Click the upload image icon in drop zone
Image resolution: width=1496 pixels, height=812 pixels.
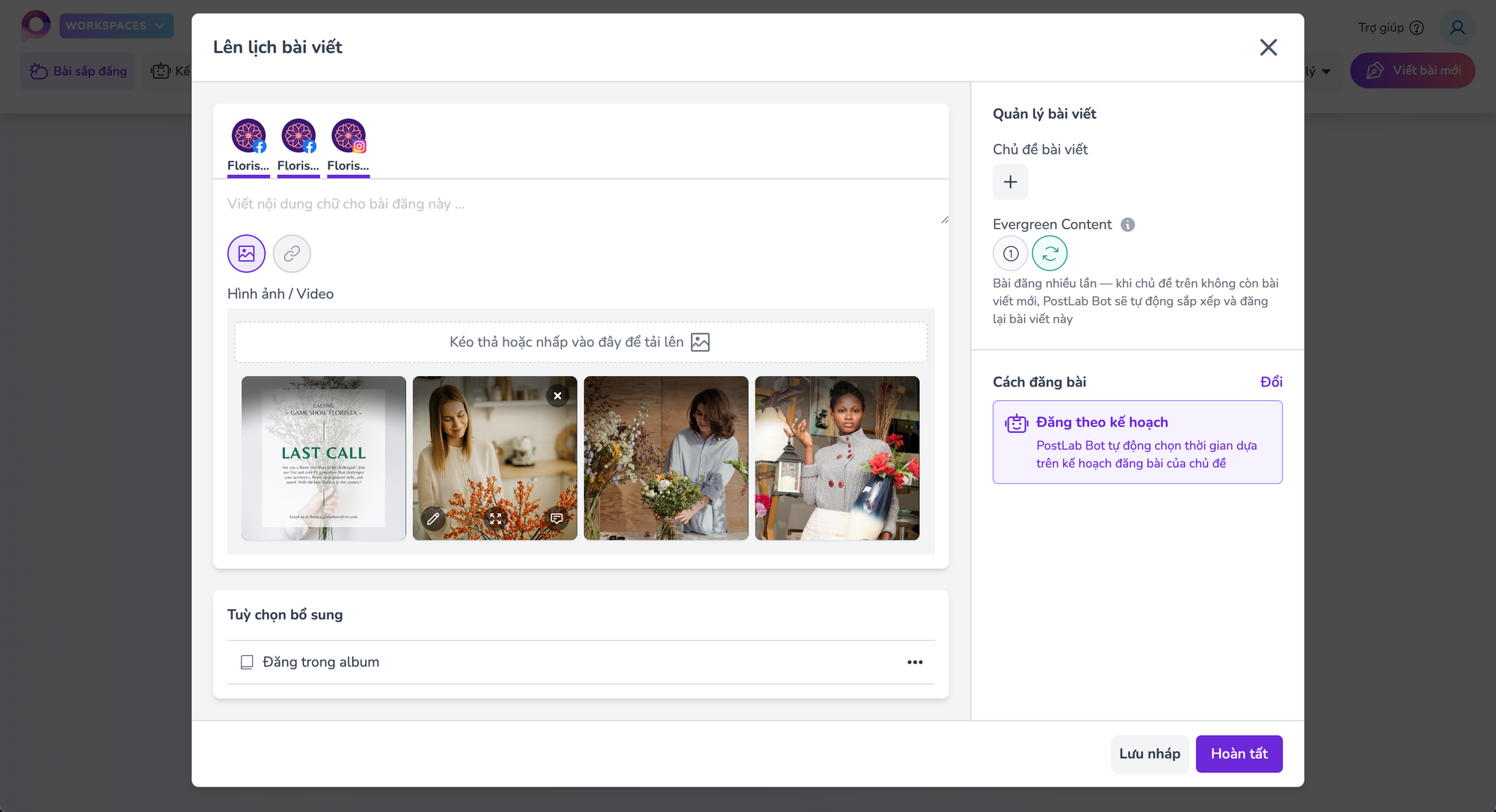[700, 342]
